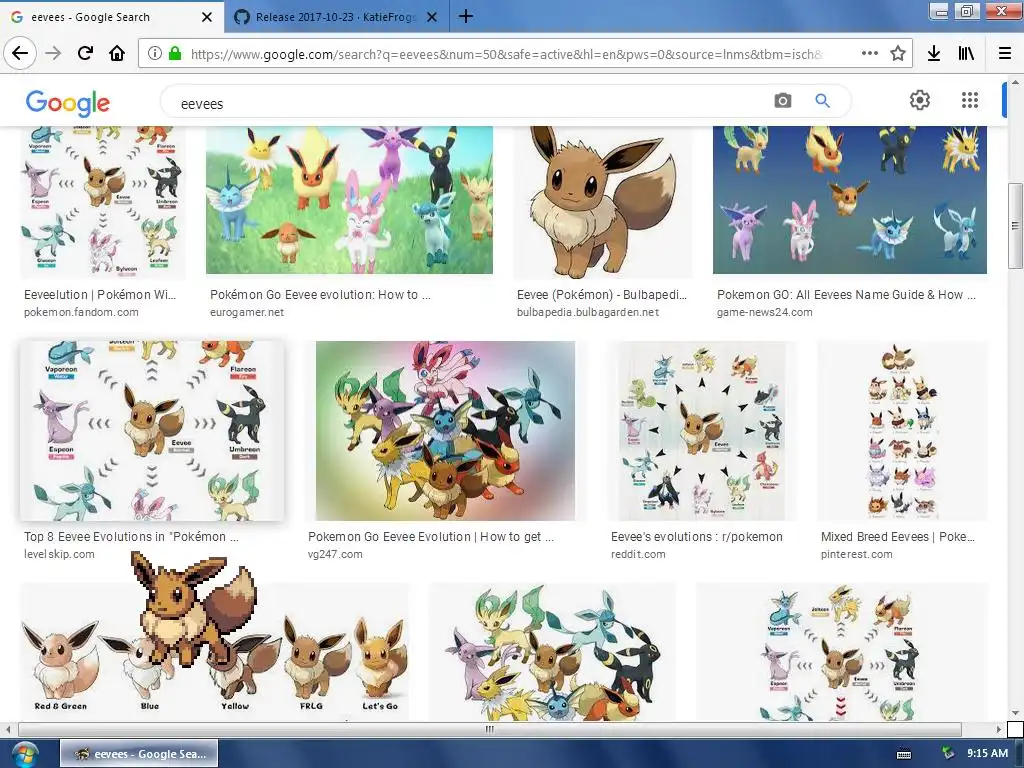Search by image using camera icon

[x=782, y=101]
